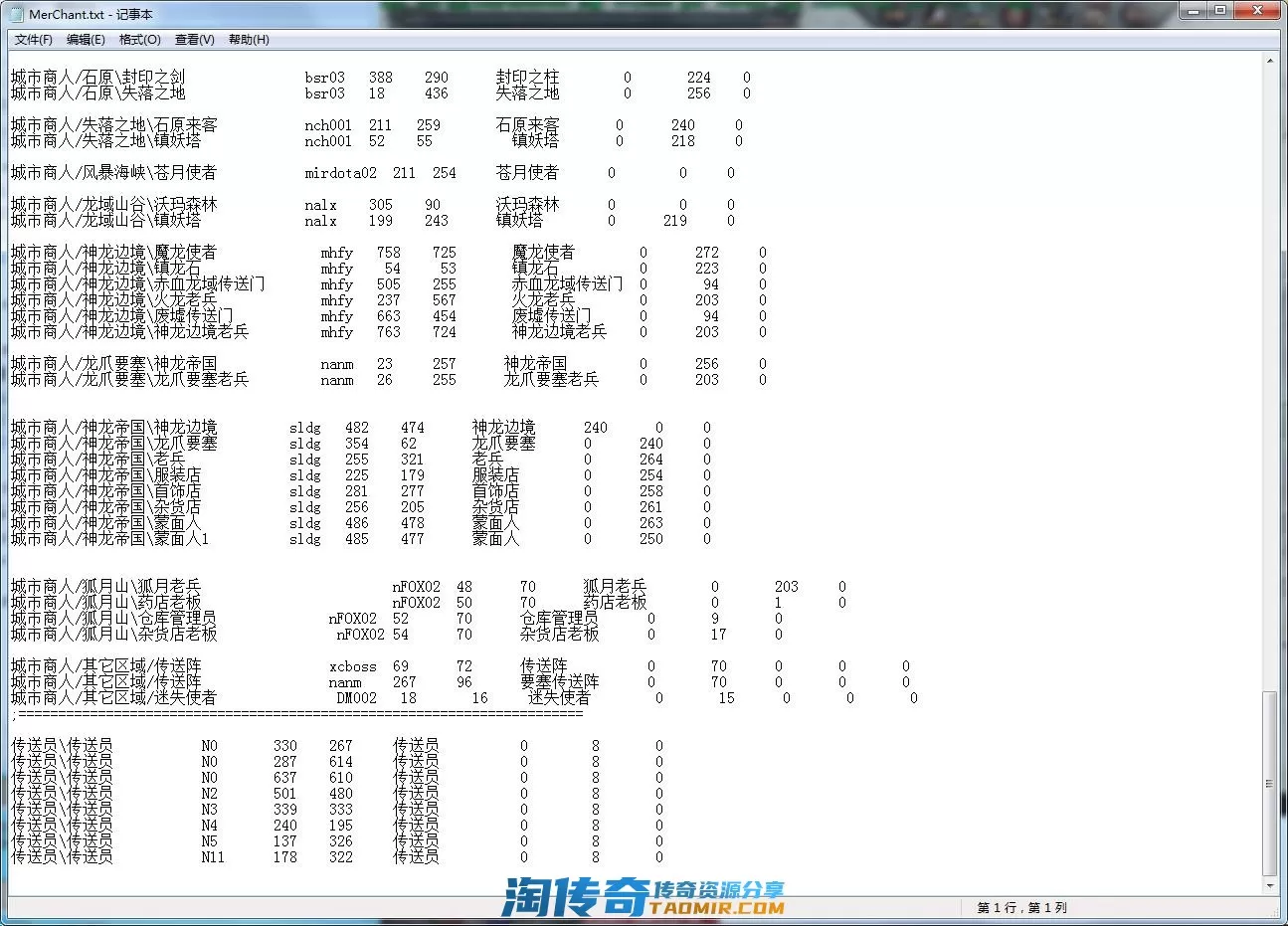This screenshot has width=1288, height=926.
Task: Click text 城市商人/狐月山\狐月老兵
Action: (105, 587)
